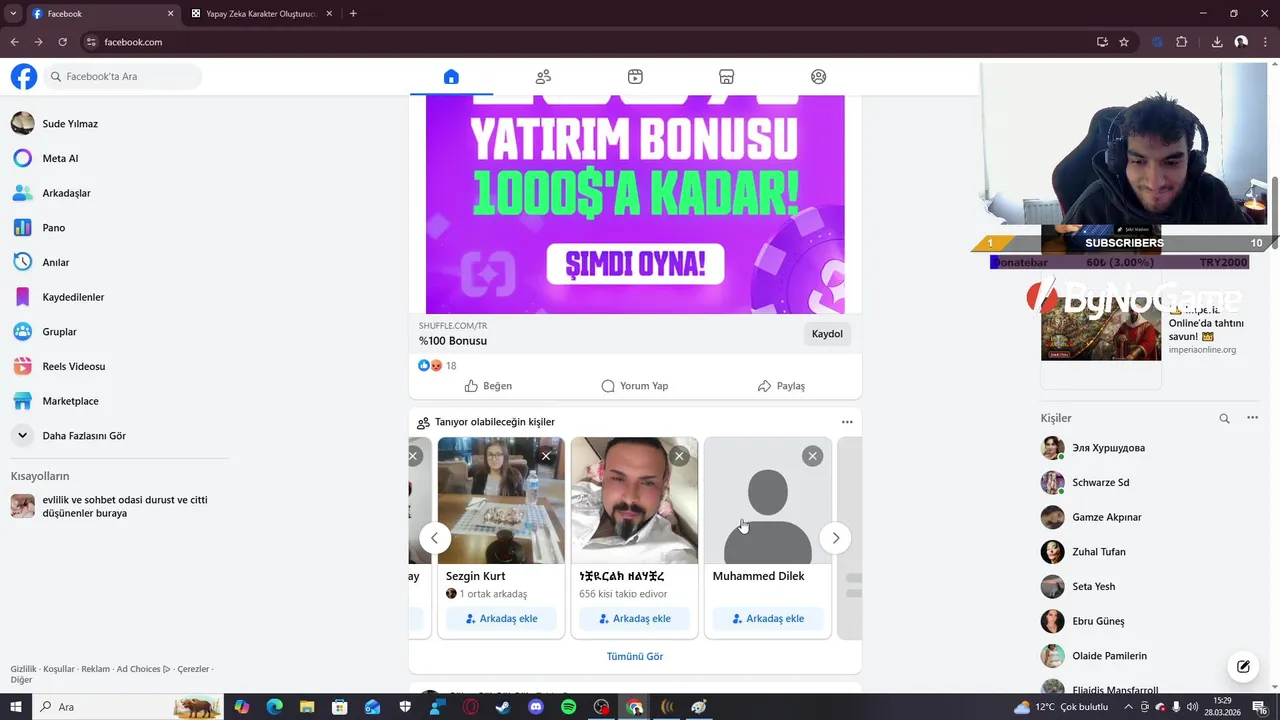Viewport: 1280px width, 720px height.
Task: Open the Marketplace storefront icon in the top bar
Action: [x=727, y=77]
